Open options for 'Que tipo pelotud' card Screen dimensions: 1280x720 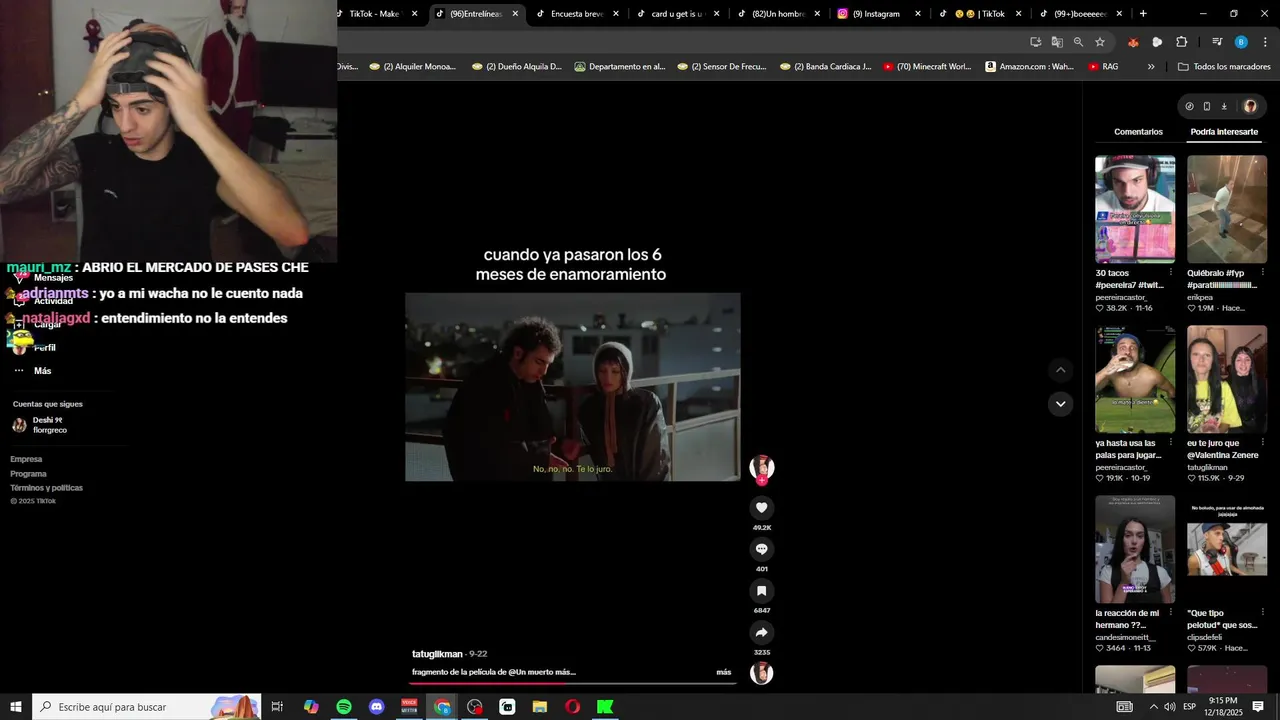[1263, 613]
